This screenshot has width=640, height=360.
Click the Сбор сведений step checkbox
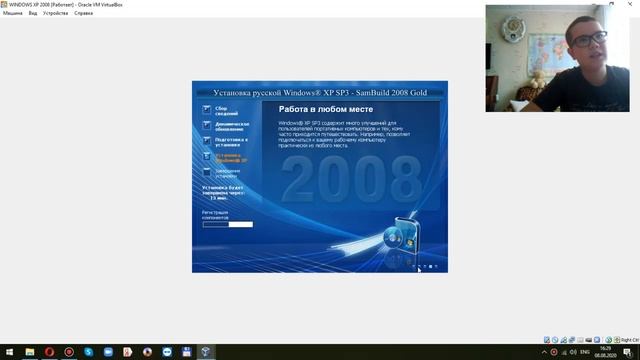pyautogui.click(x=207, y=109)
